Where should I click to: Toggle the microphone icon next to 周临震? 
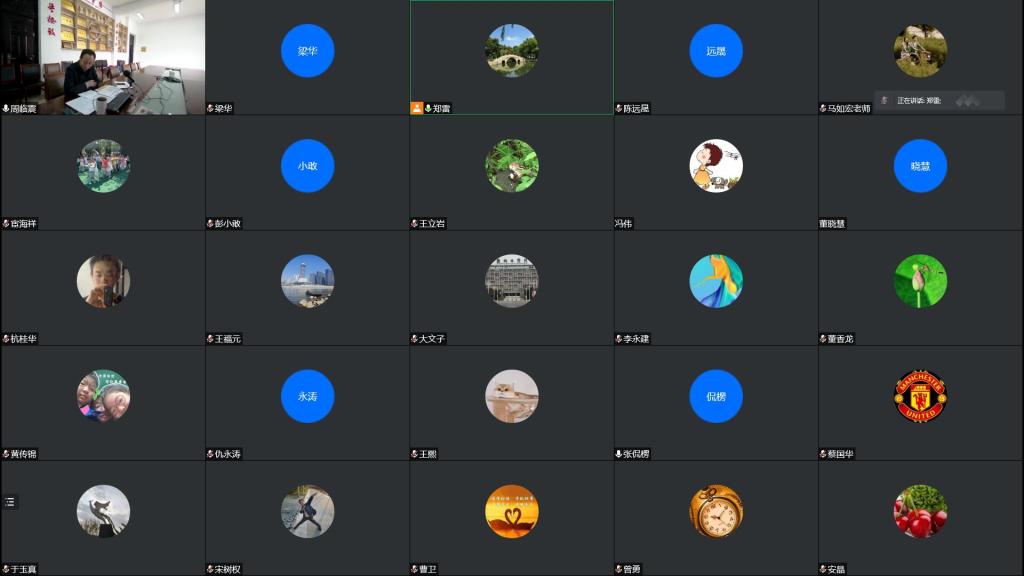tap(6, 108)
